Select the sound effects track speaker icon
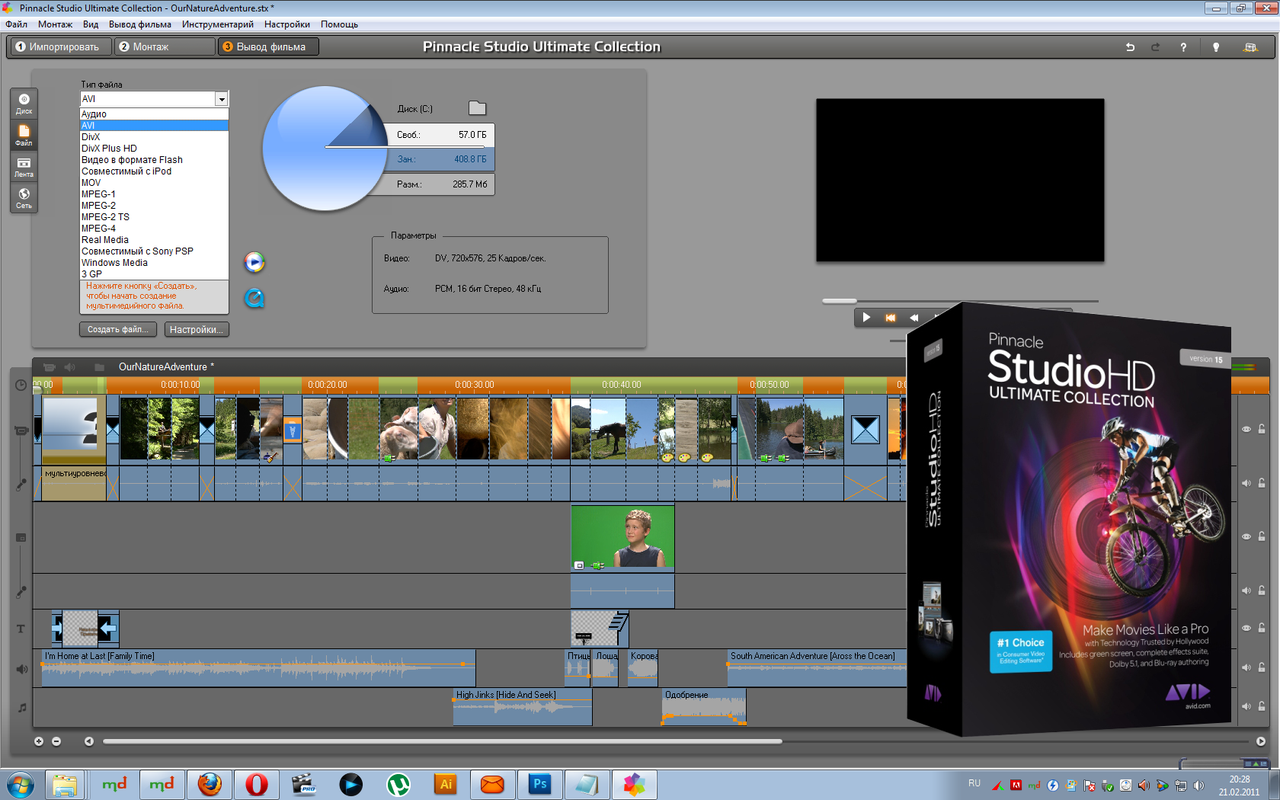This screenshot has height=800, width=1280. click(x=21, y=669)
